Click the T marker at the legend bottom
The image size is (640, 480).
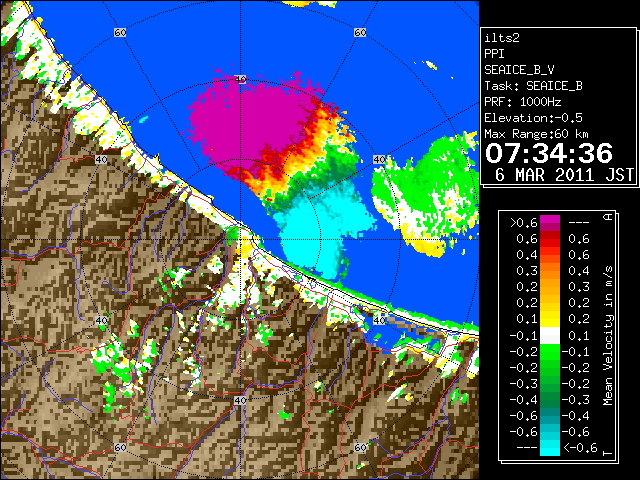point(608,453)
